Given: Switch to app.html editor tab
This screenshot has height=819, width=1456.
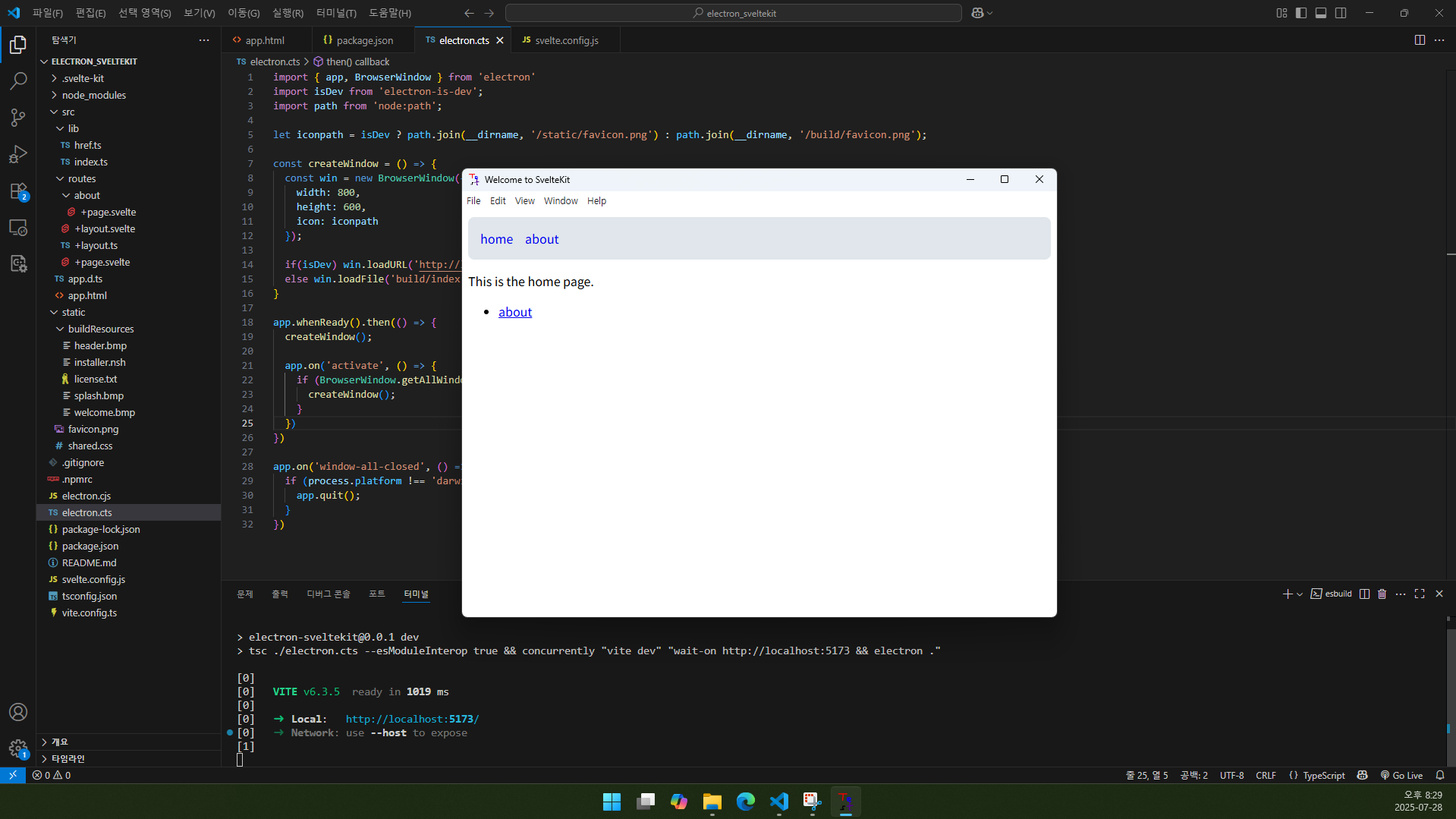Looking at the screenshot, I should click(265, 40).
